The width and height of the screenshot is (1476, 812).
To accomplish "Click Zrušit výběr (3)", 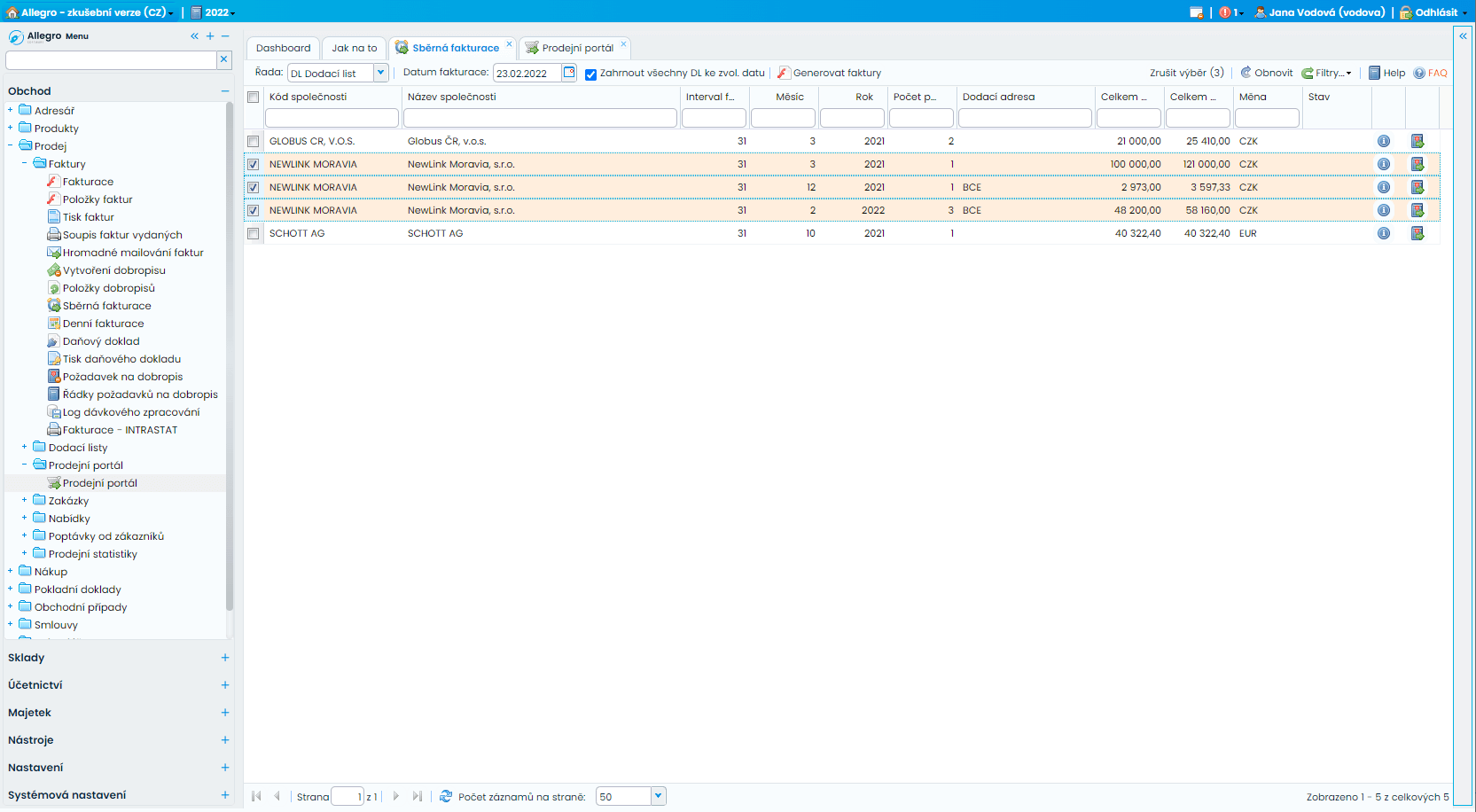I will (1187, 73).
